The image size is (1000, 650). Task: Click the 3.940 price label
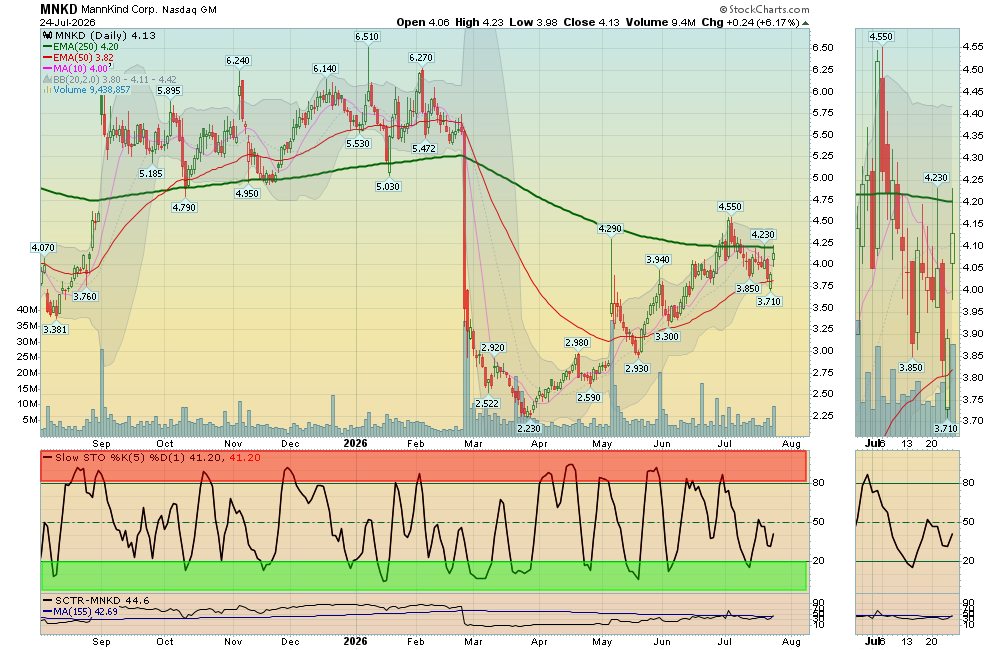point(658,259)
